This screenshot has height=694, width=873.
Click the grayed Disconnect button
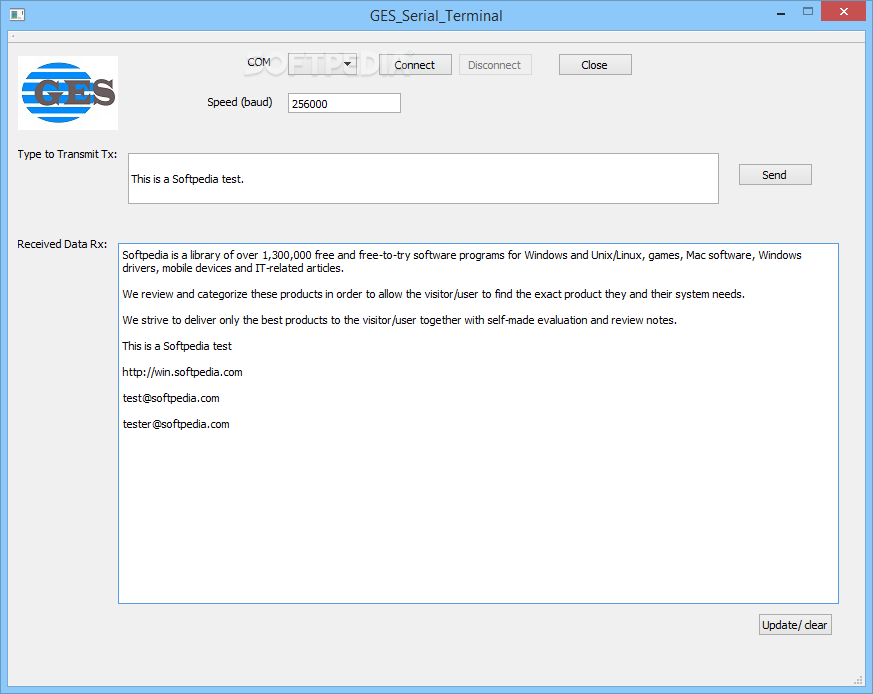495,65
